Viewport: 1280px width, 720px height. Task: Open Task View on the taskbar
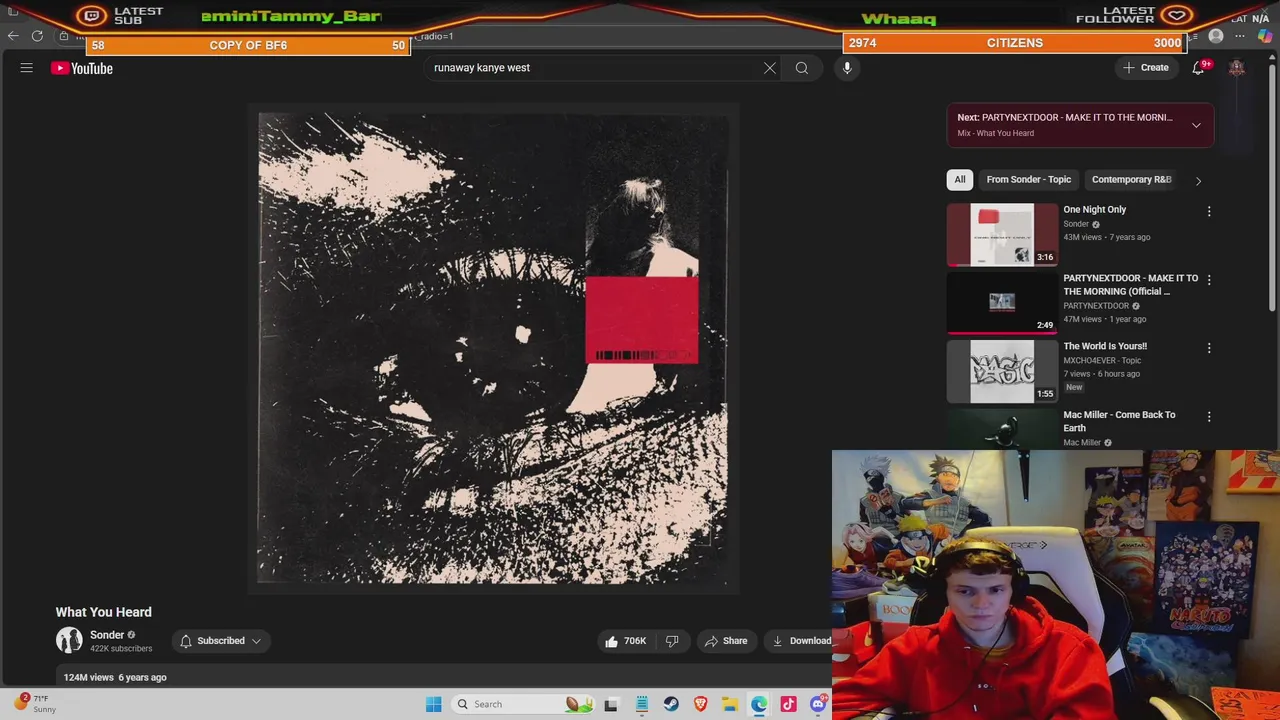[611, 704]
